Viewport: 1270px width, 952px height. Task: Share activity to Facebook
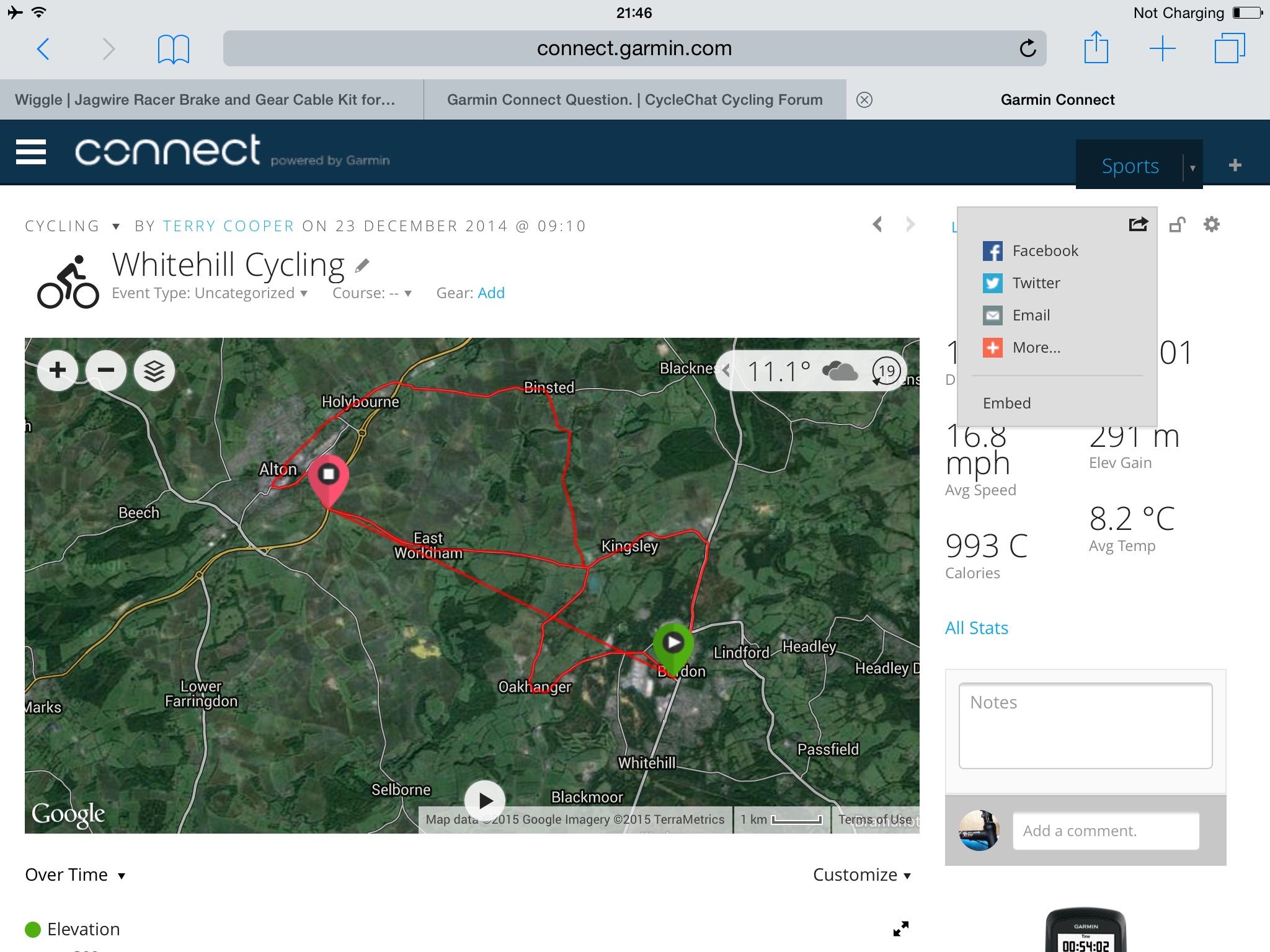point(1031,250)
